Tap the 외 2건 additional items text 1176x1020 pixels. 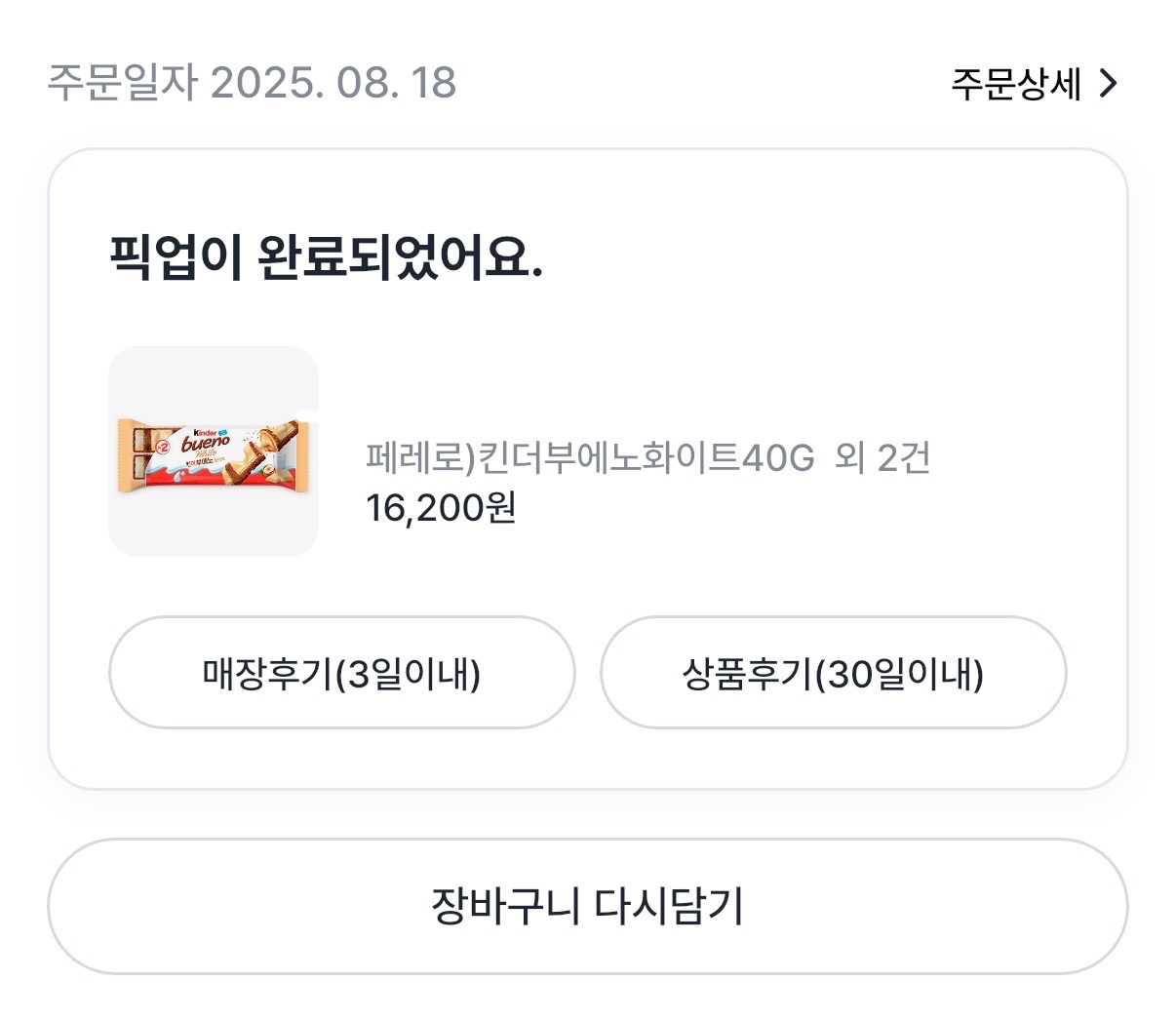(882, 457)
